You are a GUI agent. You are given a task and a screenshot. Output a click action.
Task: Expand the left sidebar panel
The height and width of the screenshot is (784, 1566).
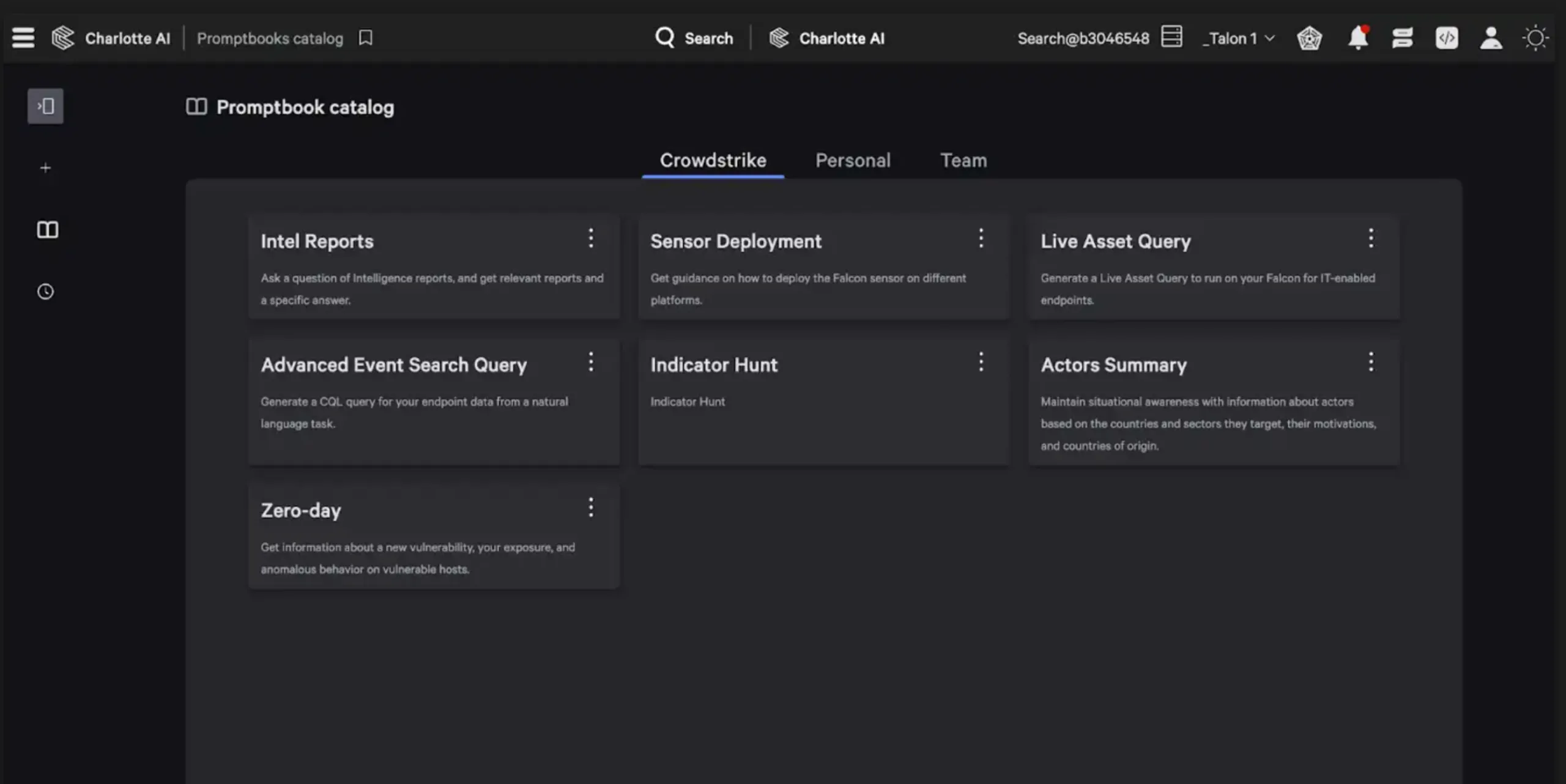coord(45,106)
